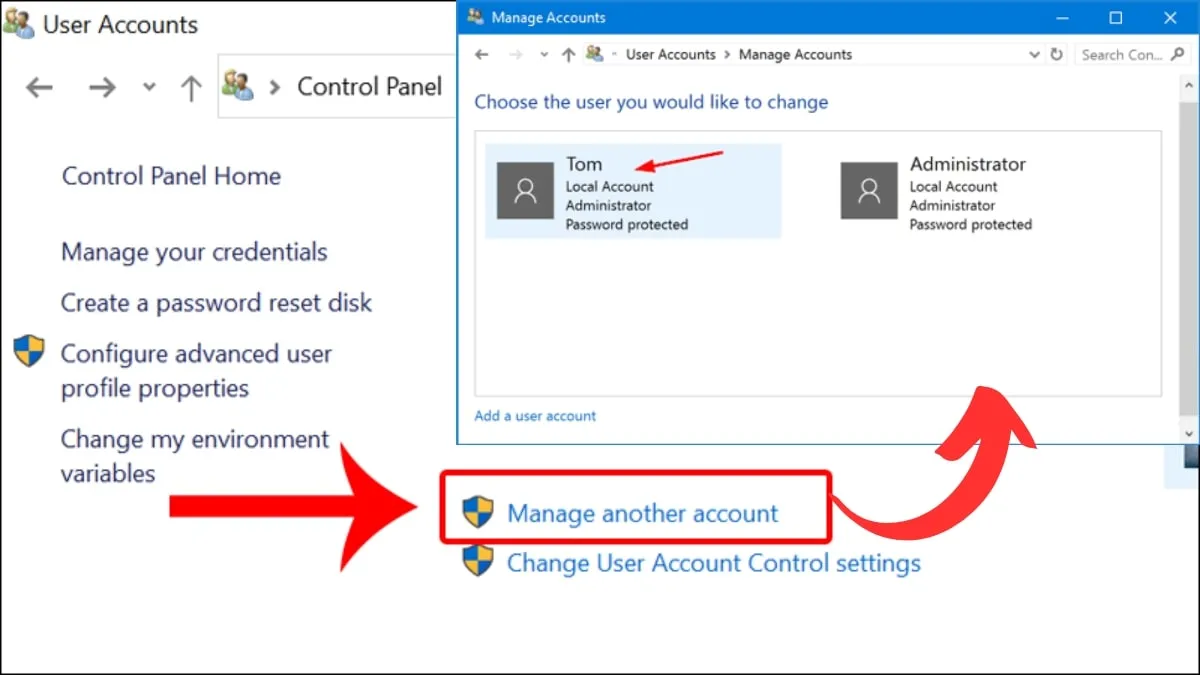Image resolution: width=1200 pixels, height=675 pixels.
Task: Go back in the Manage Accounts window
Action: (482, 55)
